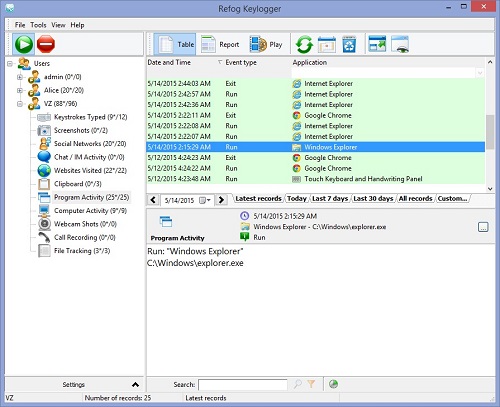Select the Last 30 days tab
500x407 pixels.
click(x=373, y=199)
